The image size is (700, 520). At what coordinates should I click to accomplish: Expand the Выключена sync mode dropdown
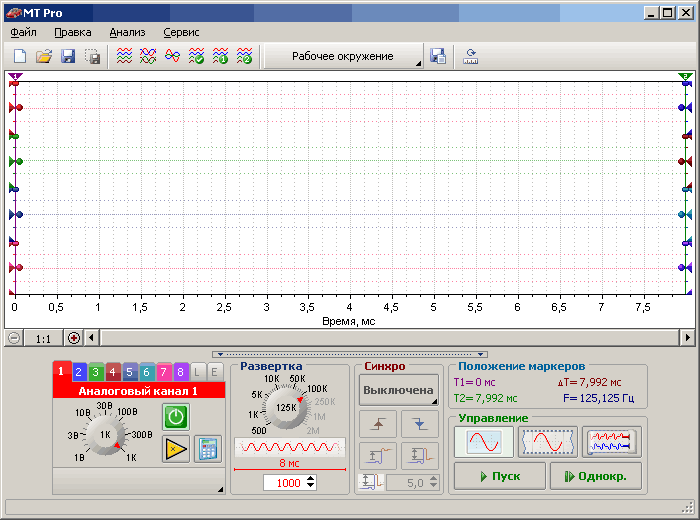[x=399, y=390]
